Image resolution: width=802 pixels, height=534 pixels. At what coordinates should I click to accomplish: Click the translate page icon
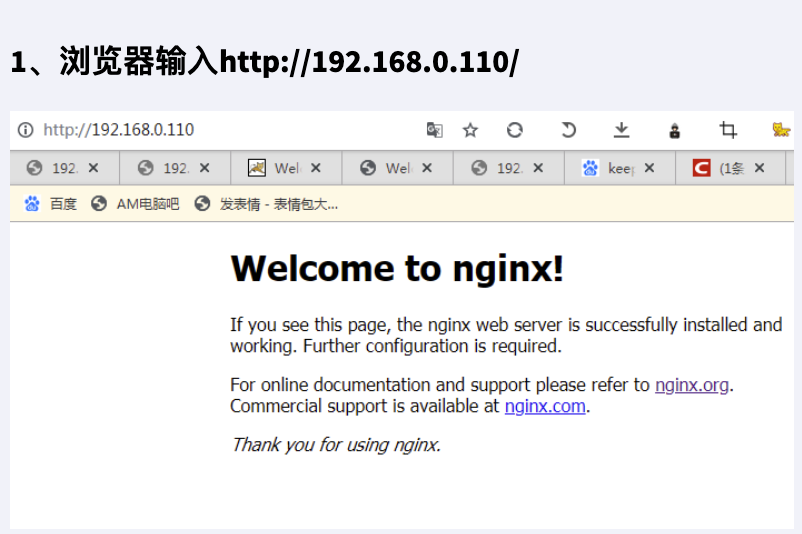[434, 130]
